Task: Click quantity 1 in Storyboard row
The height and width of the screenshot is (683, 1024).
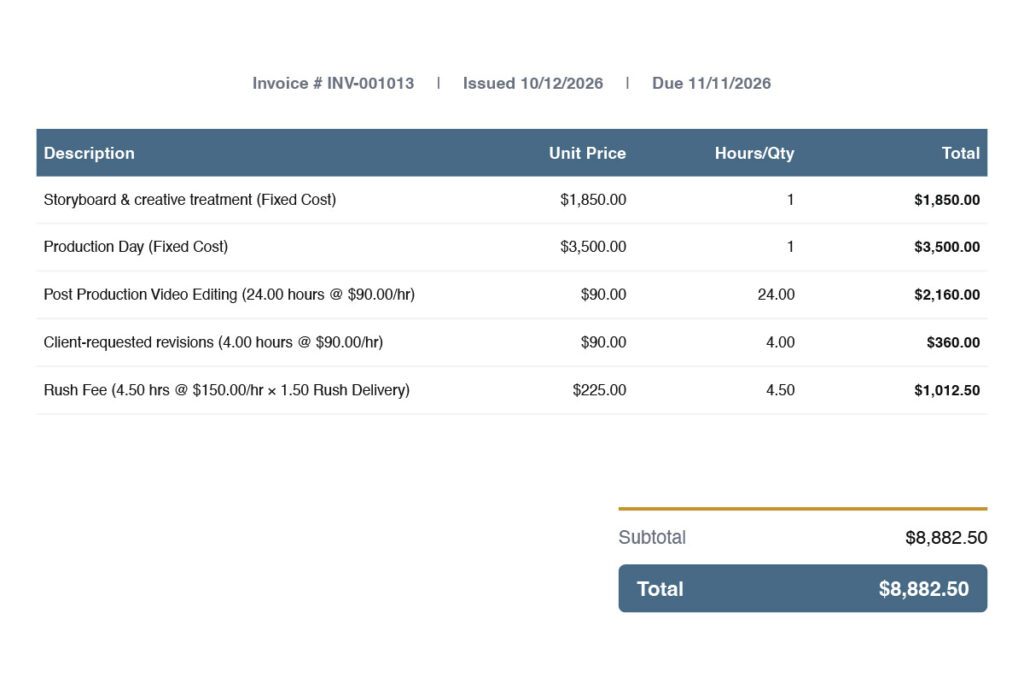Action: point(790,200)
